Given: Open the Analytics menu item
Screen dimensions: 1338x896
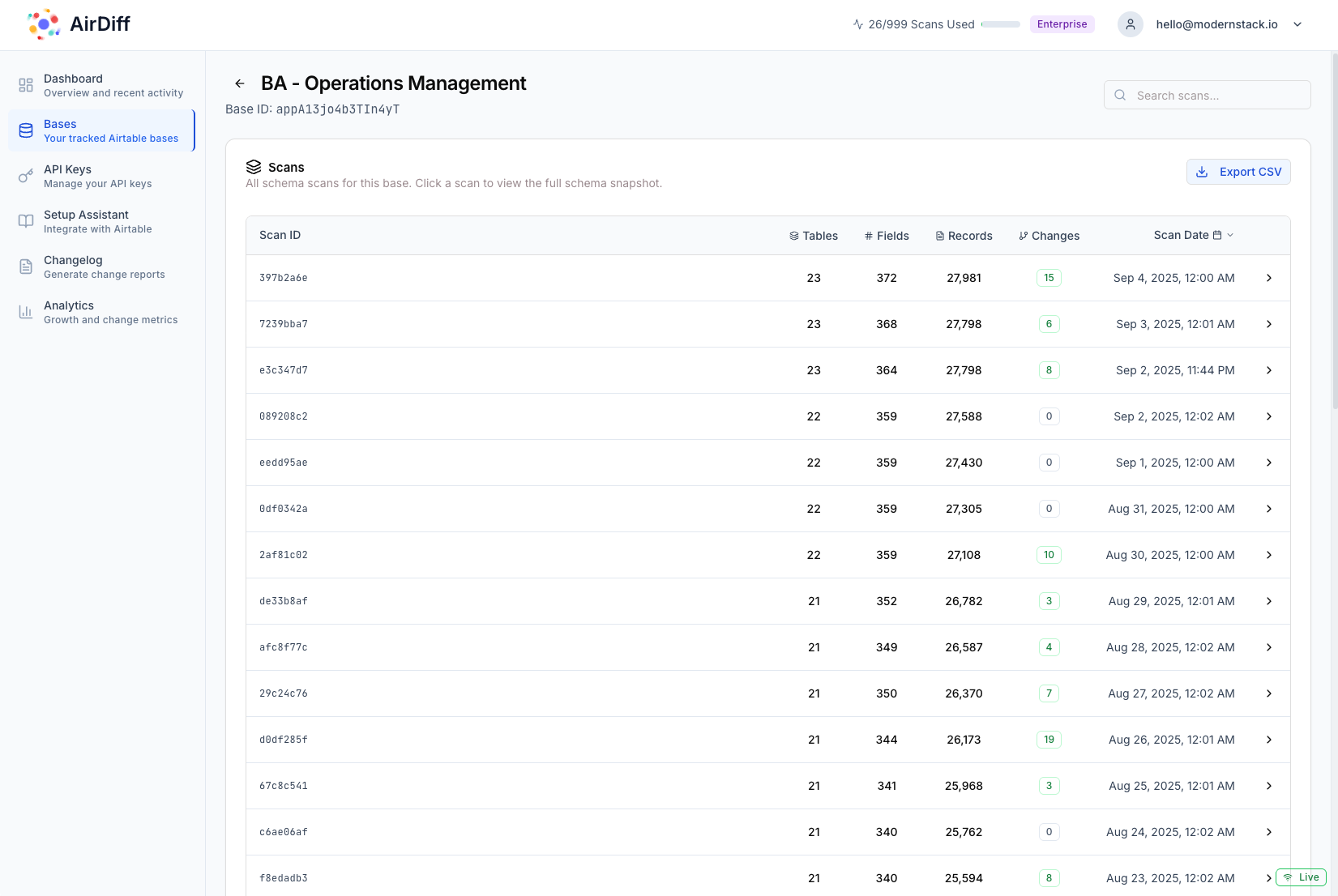Looking at the screenshot, I should (101, 312).
